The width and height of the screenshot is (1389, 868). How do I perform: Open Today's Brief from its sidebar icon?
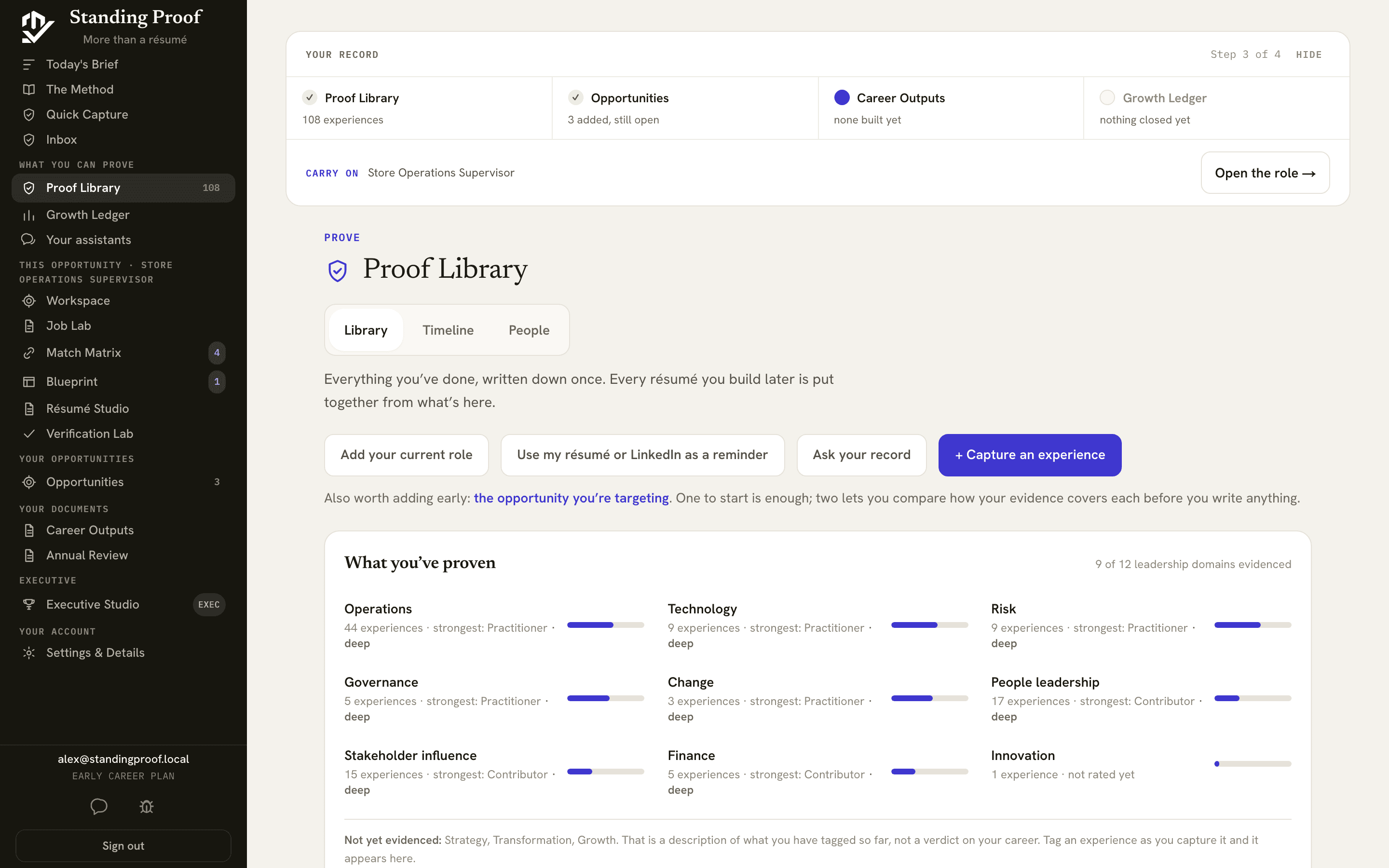point(29,64)
